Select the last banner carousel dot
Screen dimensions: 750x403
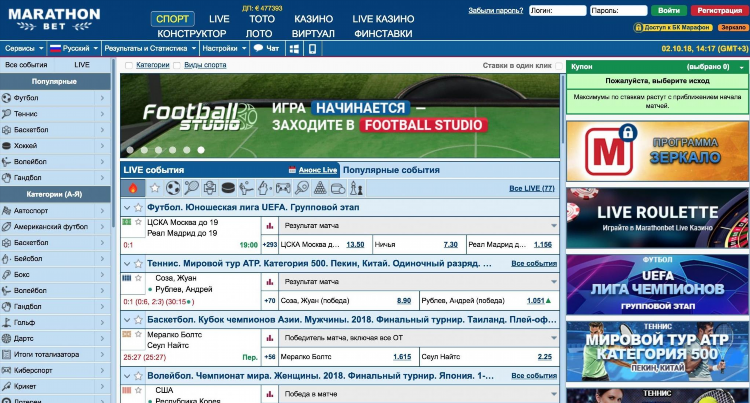point(201,150)
